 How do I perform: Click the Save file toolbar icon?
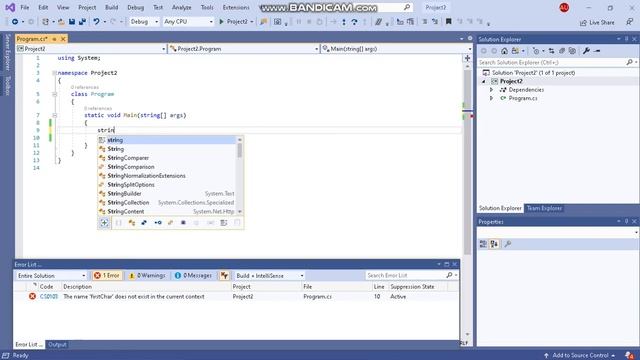tap(72, 22)
